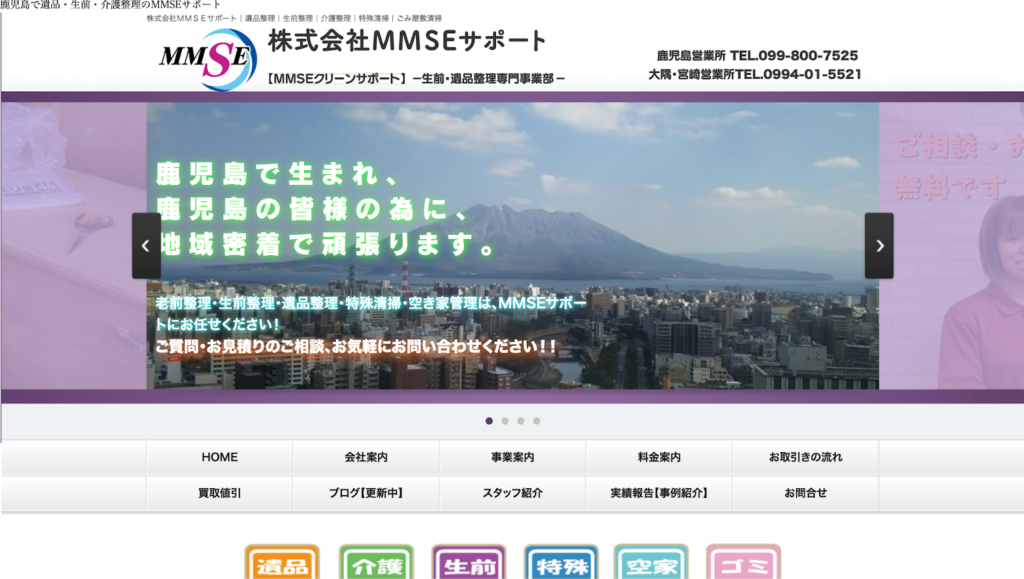
Task: Open the blue 特殊 service icon
Action: 561,564
